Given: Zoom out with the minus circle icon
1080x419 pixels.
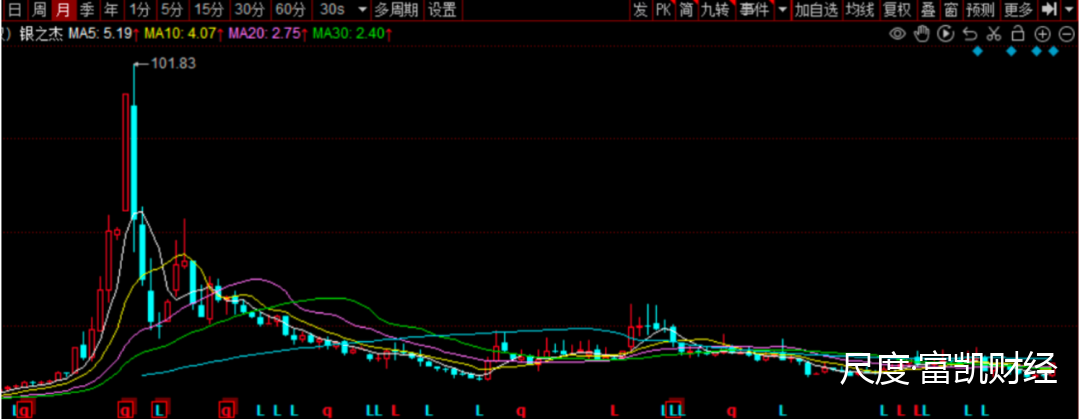Looking at the screenshot, I should point(1064,34).
